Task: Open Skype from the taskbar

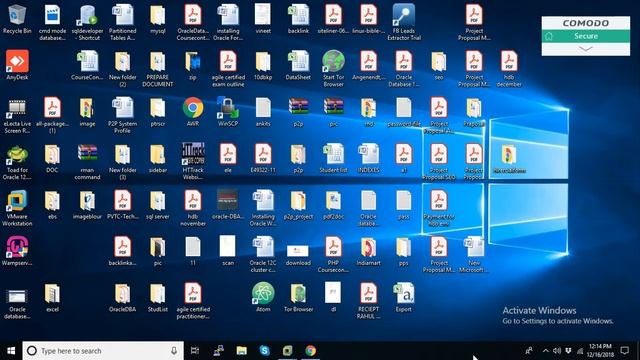Action: [264, 351]
